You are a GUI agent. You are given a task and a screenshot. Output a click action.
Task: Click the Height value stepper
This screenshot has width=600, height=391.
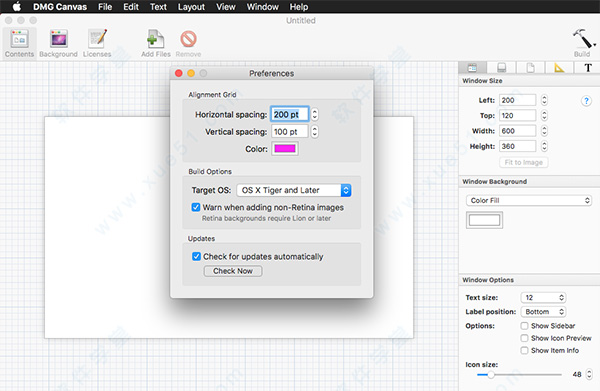(x=544, y=146)
